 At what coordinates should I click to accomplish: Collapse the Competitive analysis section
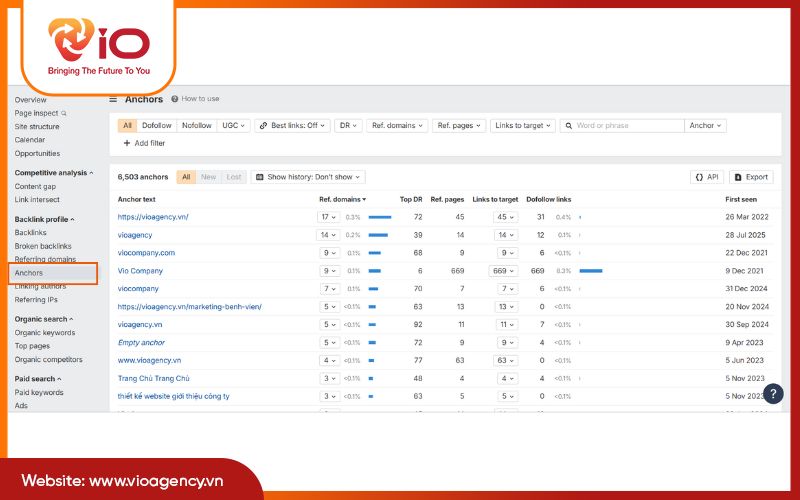54,173
